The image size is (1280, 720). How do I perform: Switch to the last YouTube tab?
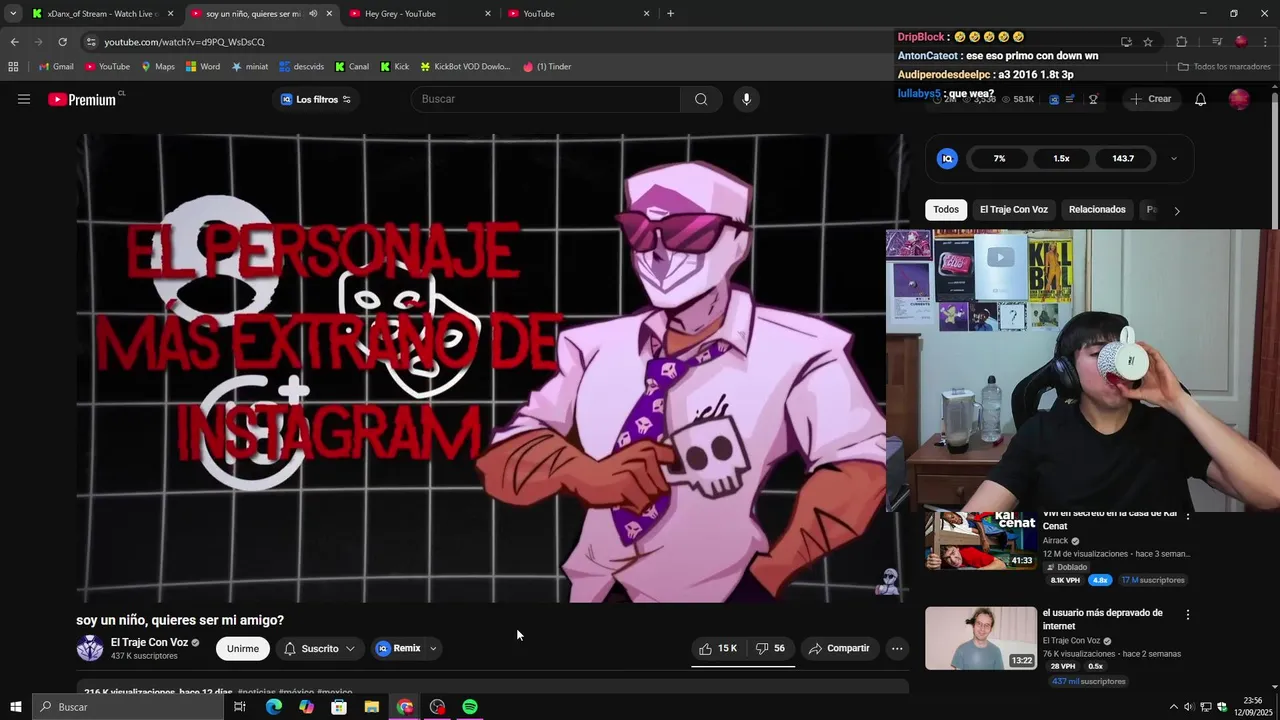tap(578, 14)
